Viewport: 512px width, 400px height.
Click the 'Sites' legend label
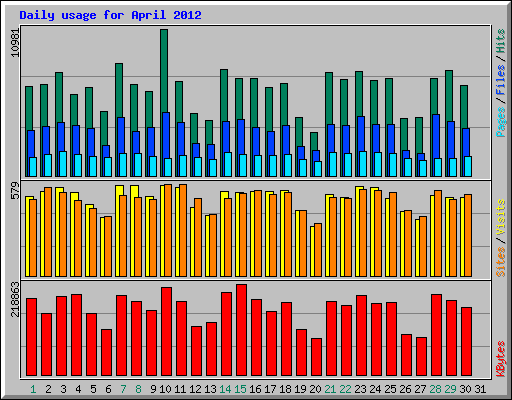click(500, 262)
